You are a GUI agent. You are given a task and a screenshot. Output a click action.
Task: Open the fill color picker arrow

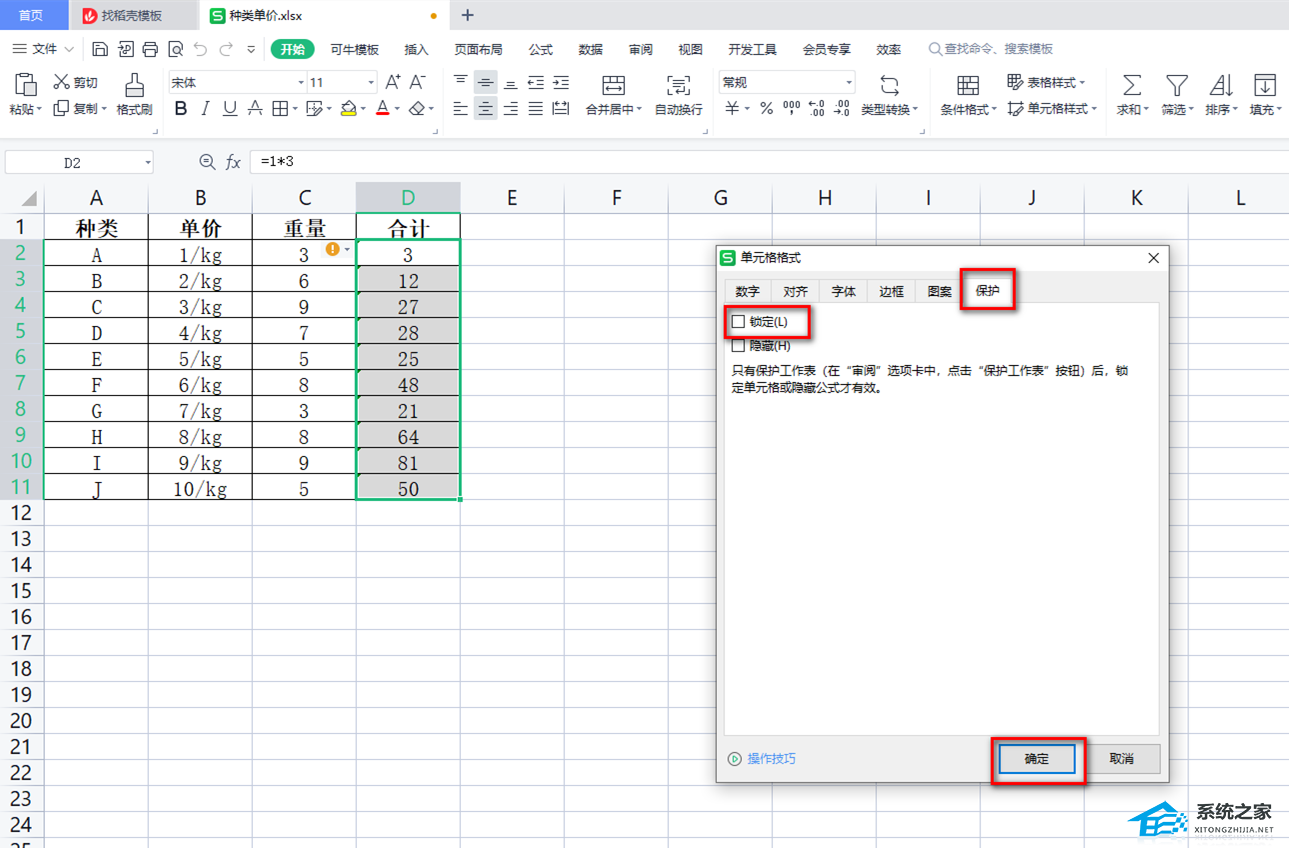pyautogui.click(x=365, y=109)
